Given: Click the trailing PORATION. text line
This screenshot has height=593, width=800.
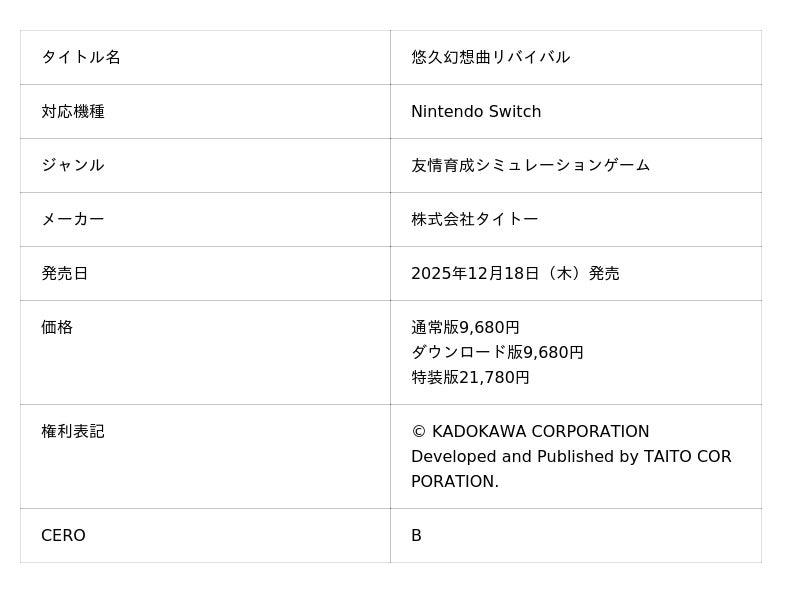Looking at the screenshot, I should tap(455, 481).
